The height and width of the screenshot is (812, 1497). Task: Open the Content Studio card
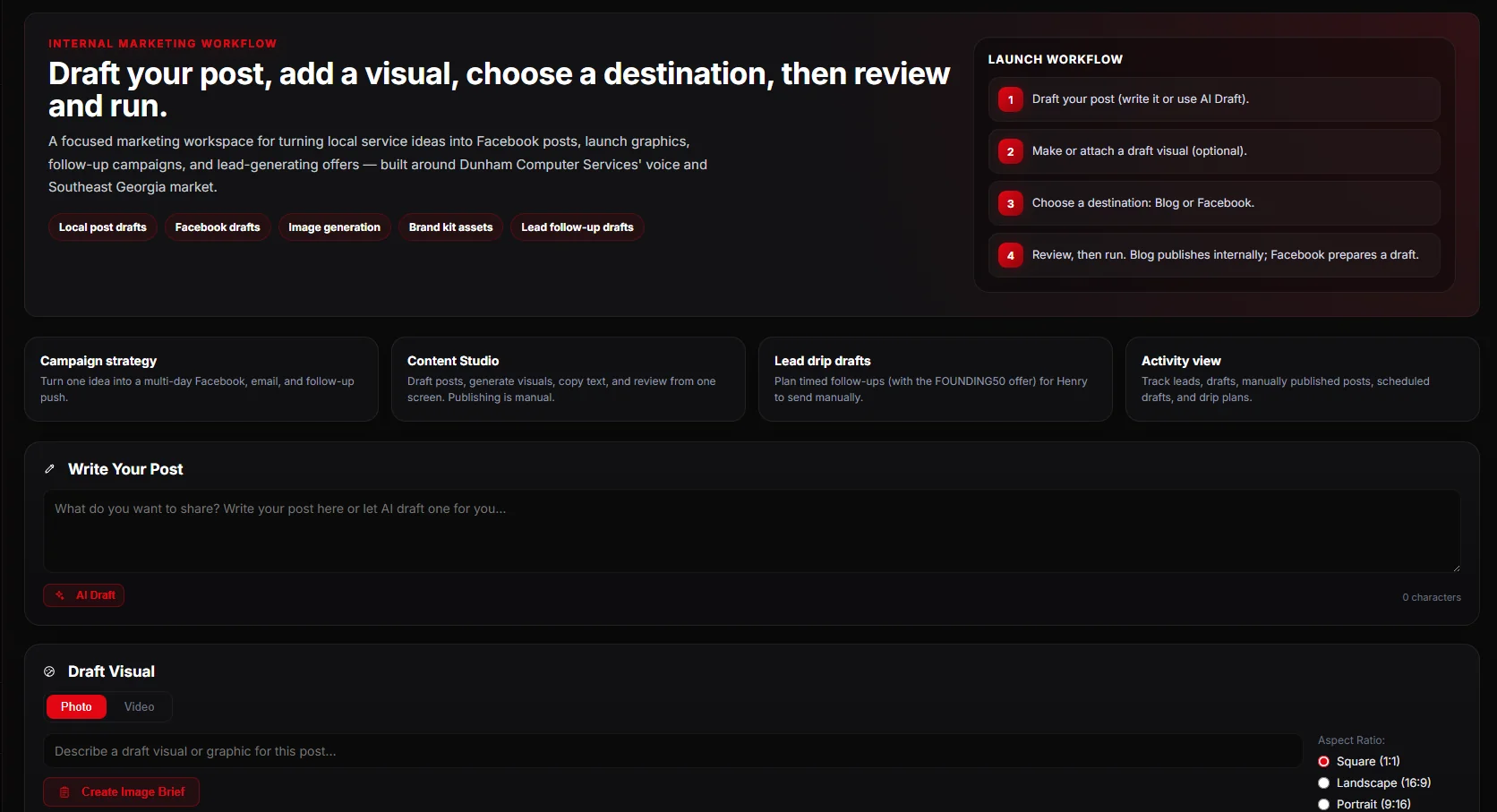click(569, 380)
